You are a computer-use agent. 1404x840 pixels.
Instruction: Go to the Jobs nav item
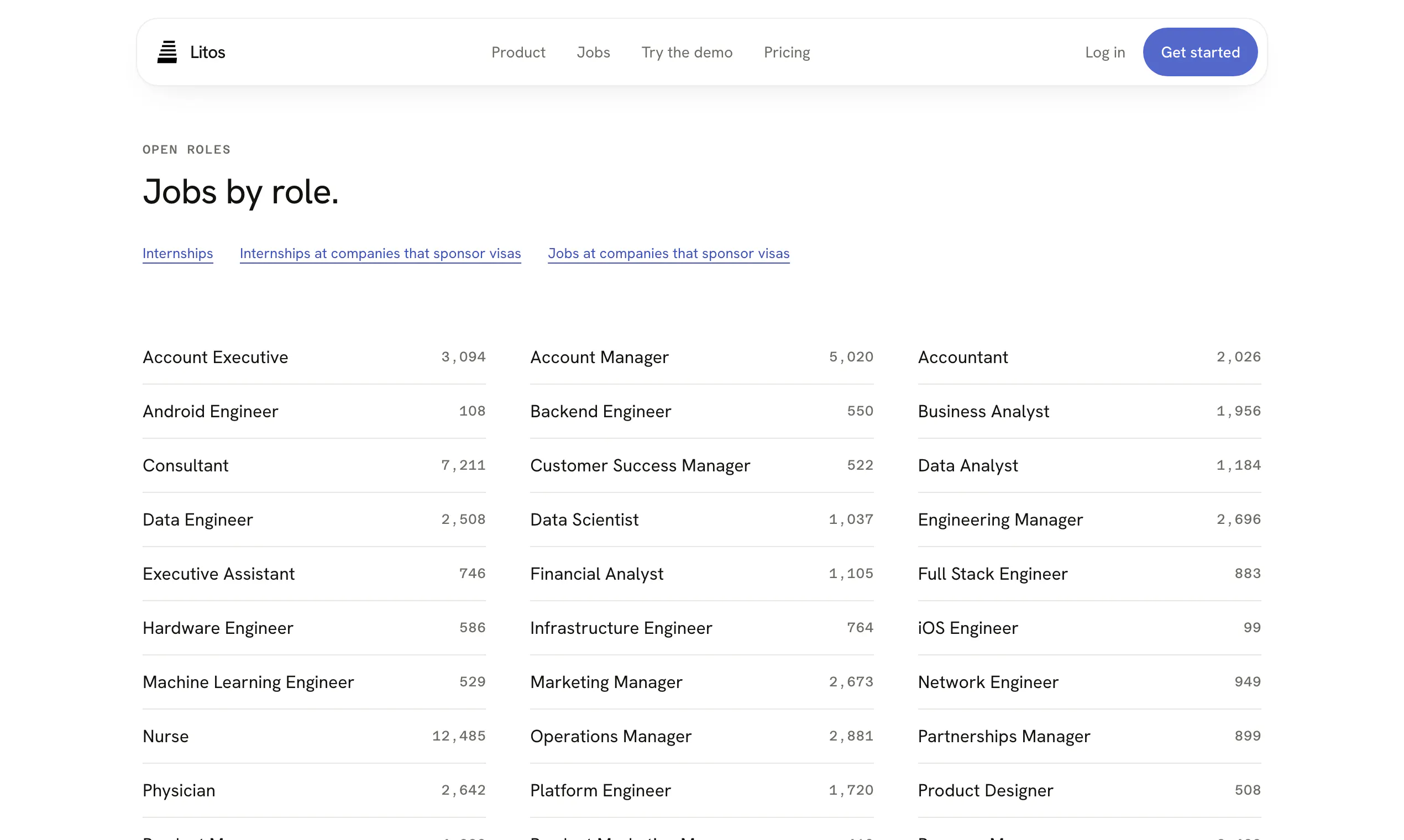click(593, 52)
